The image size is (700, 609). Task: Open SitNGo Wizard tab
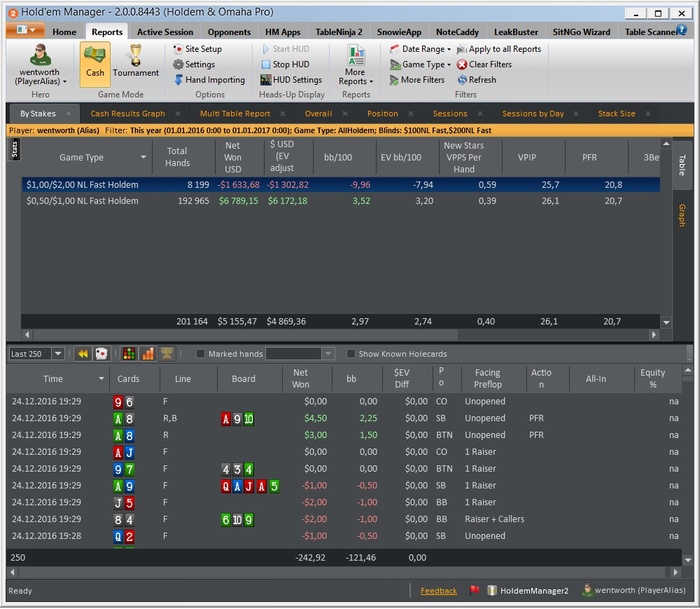pyautogui.click(x=581, y=32)
